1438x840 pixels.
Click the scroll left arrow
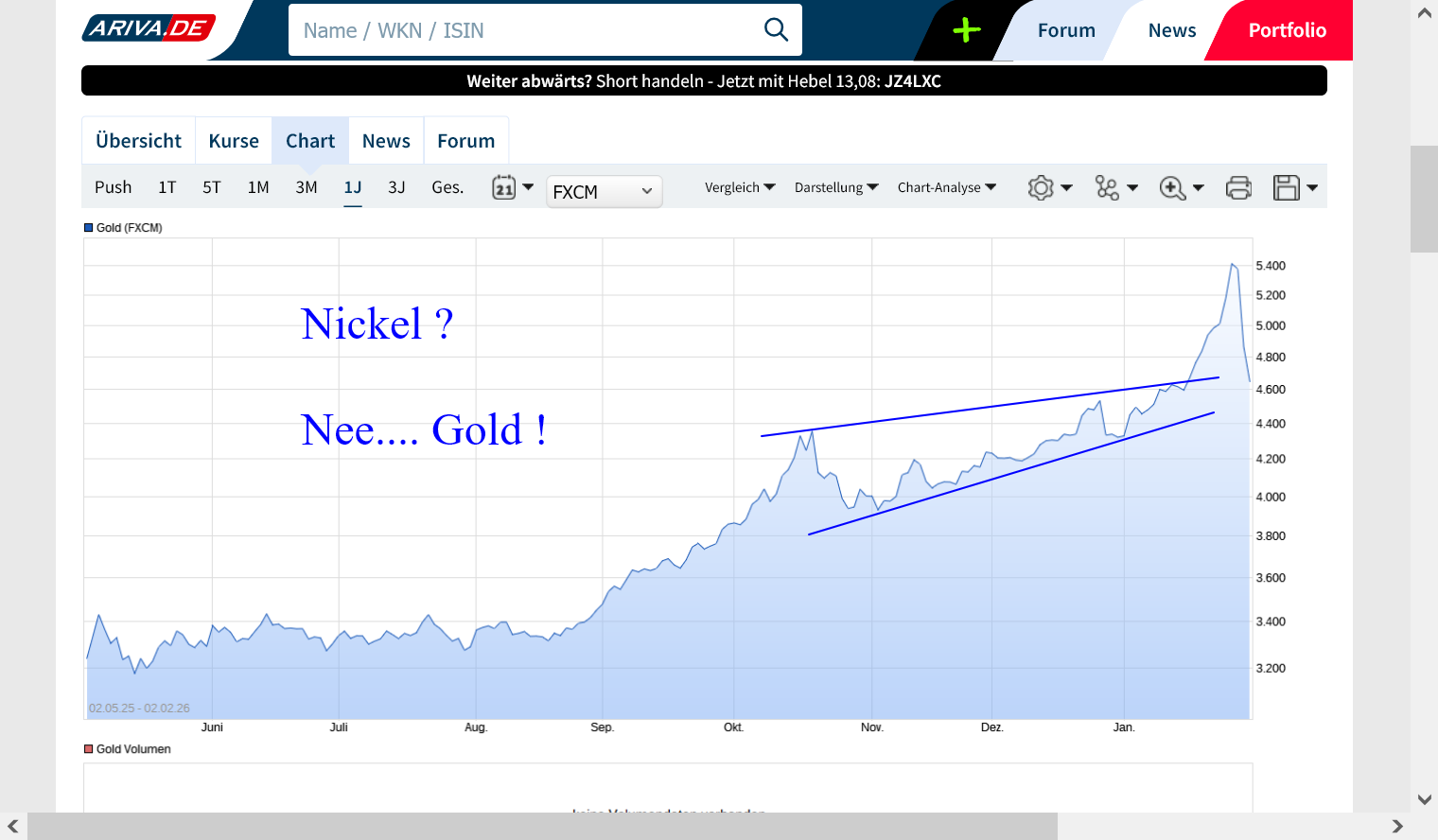13,826
